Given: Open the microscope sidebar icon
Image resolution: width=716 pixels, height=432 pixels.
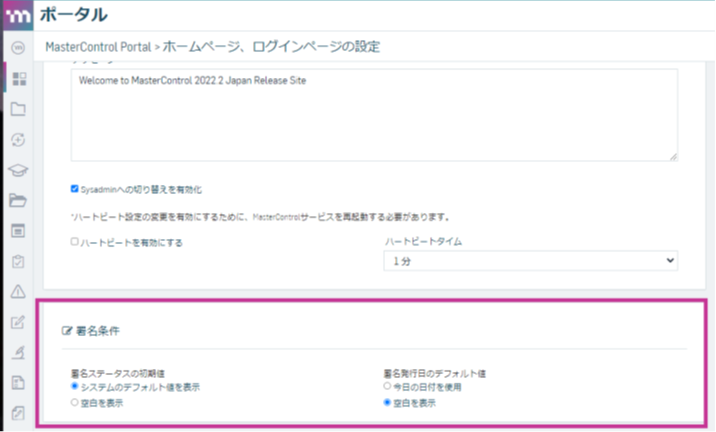Looking at the screenshot, I should 18,353.
